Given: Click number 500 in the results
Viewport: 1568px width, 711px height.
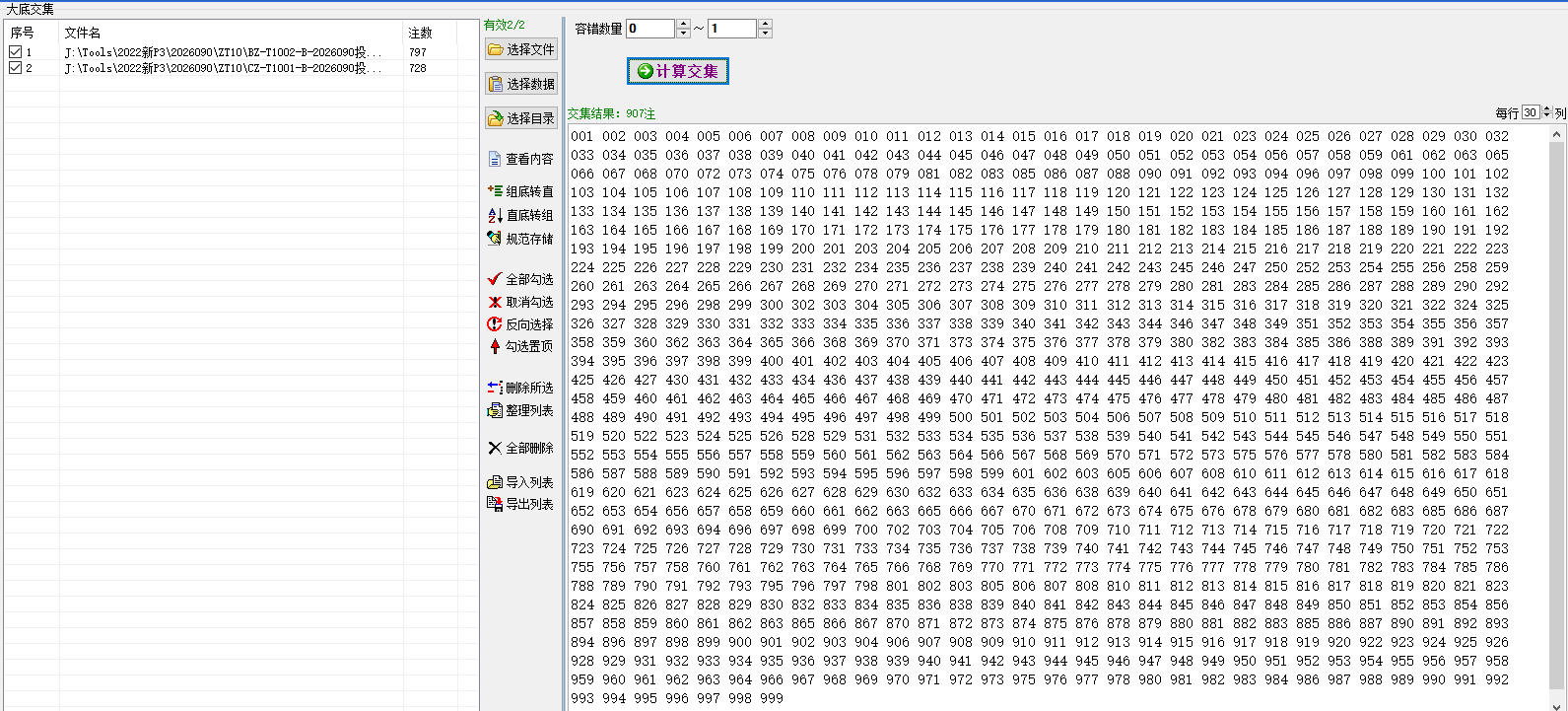Looking at the screenshot, I should (x=961, y=417).
